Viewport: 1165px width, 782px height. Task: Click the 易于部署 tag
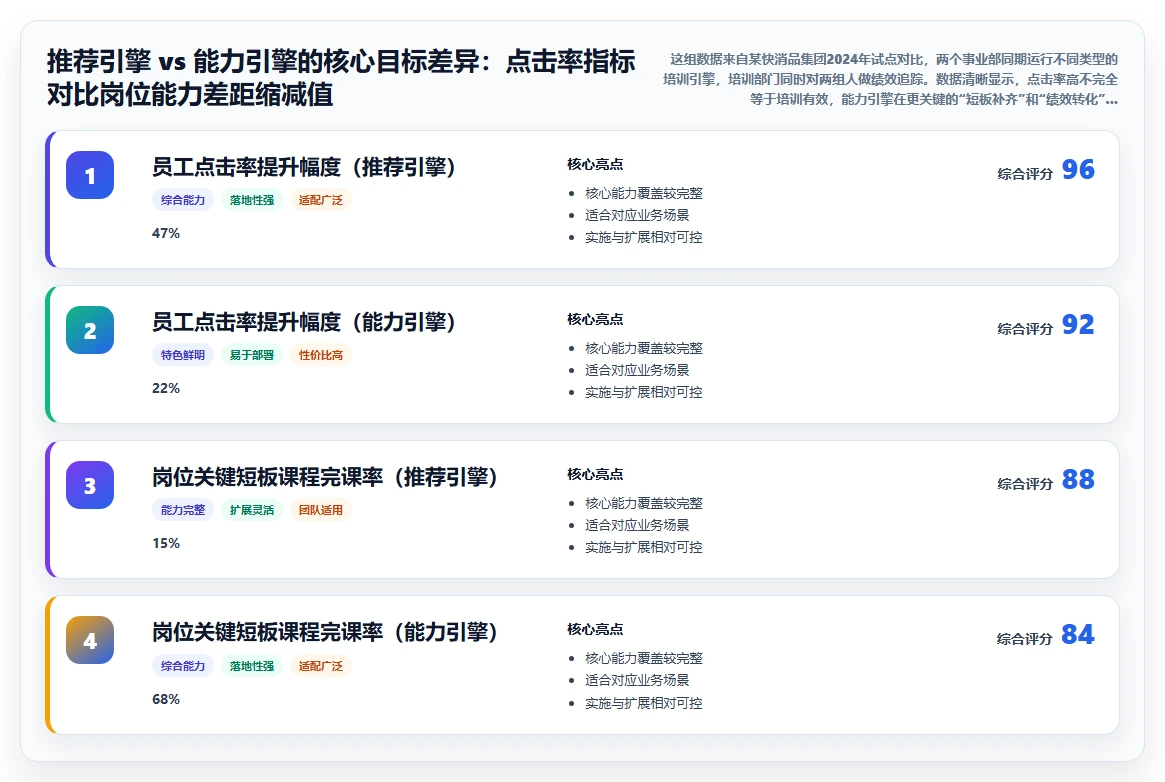(252, 355)
